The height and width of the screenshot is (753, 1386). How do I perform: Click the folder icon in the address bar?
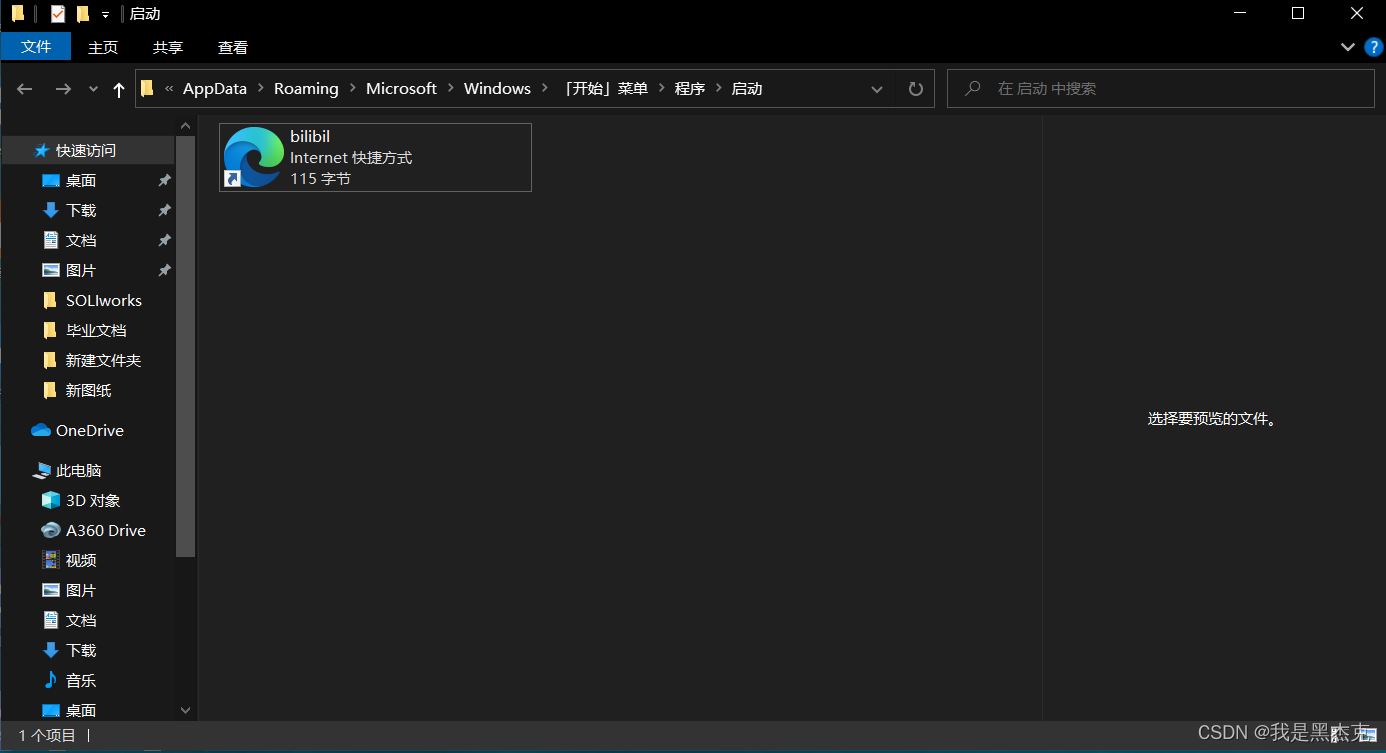[147, 88]
